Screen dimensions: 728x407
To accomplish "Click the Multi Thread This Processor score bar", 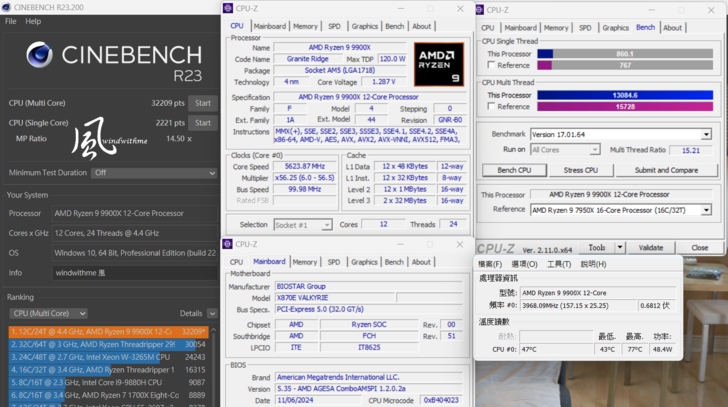I will pos(625,95).
